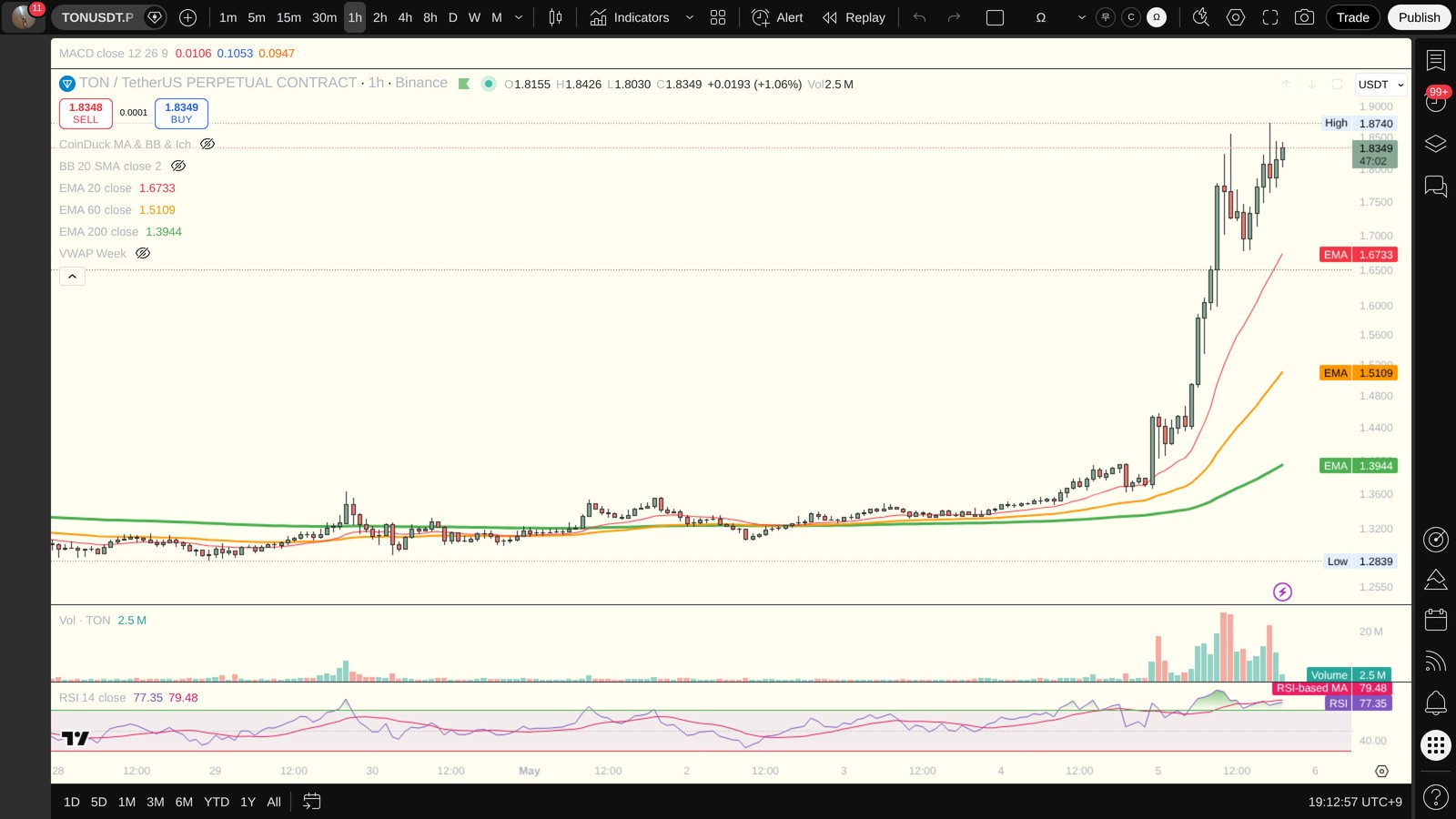The height and width of the screenshot is (819, 1456).
Task: Redo the chart action
Action: coord(954,17)
